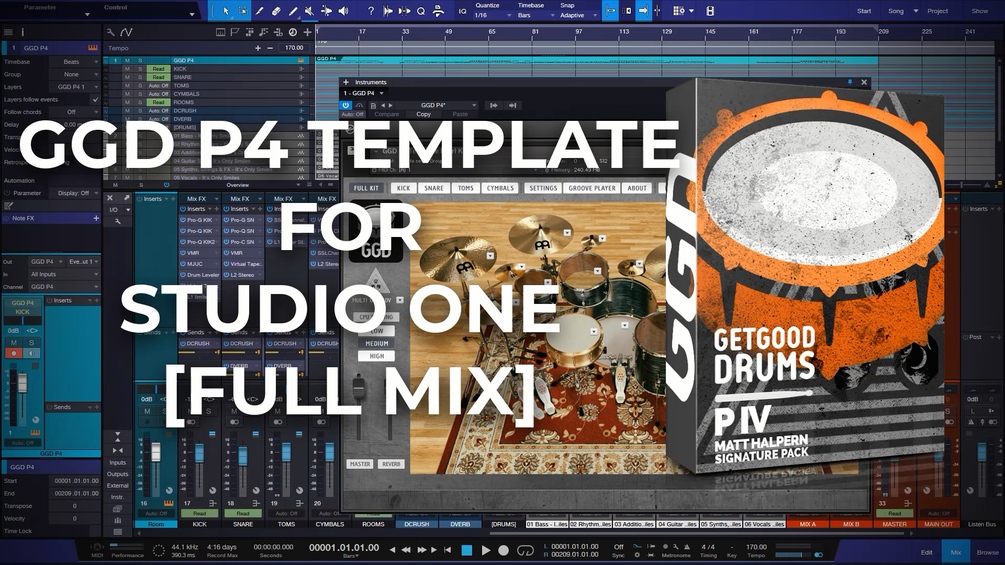
Task: Open track list wrench options
Action: coord(111,32)
